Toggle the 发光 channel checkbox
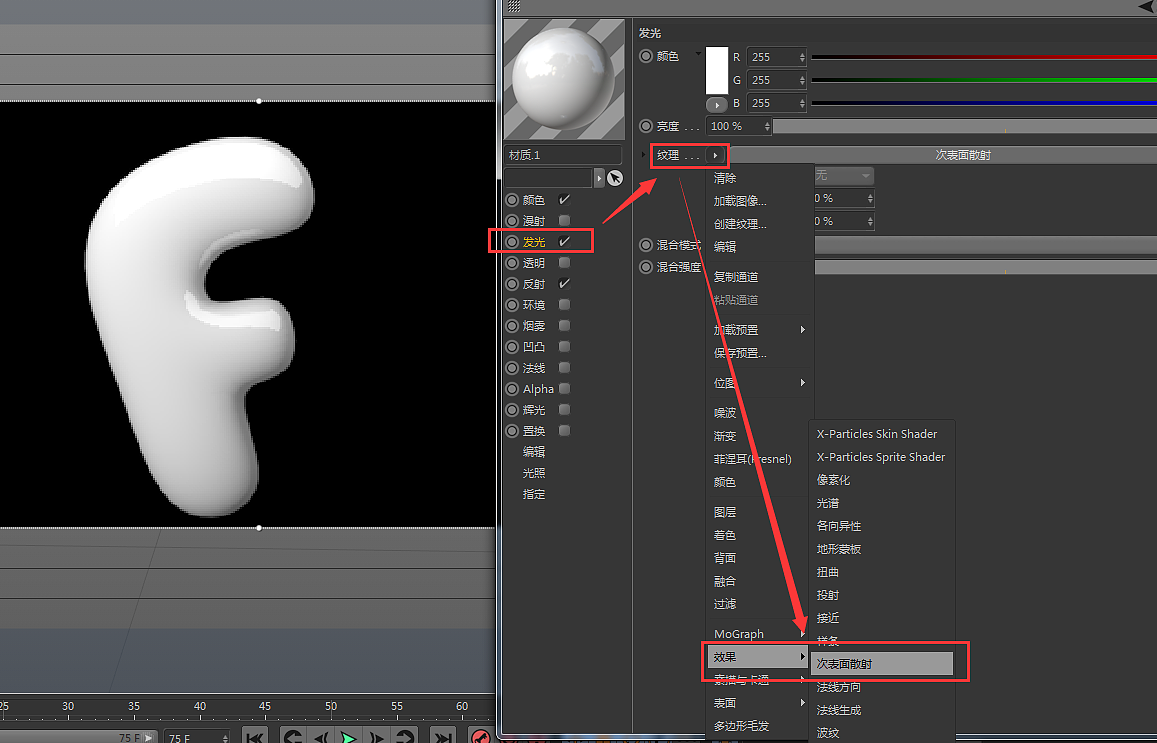 tap(564, 241)
